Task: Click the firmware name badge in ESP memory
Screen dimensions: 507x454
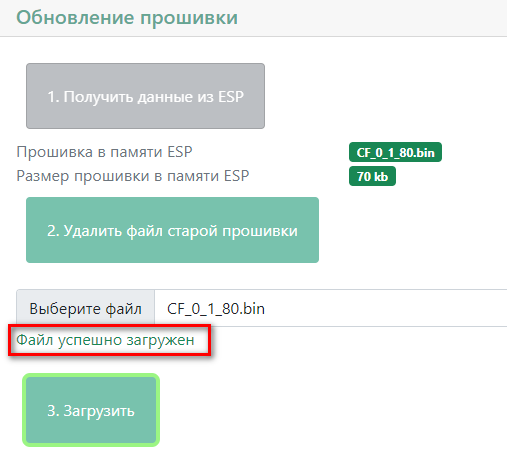Action: [395, 152]
